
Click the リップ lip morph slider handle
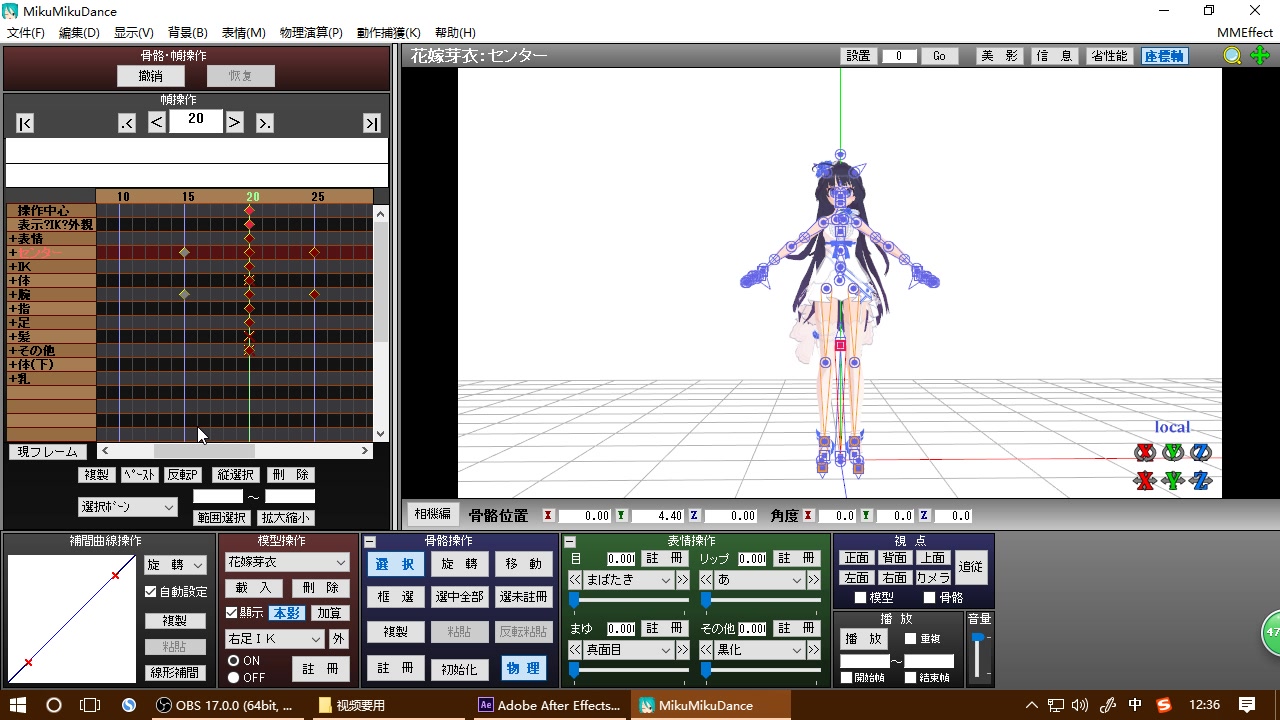pyautogui.click(x=705, y=600)
